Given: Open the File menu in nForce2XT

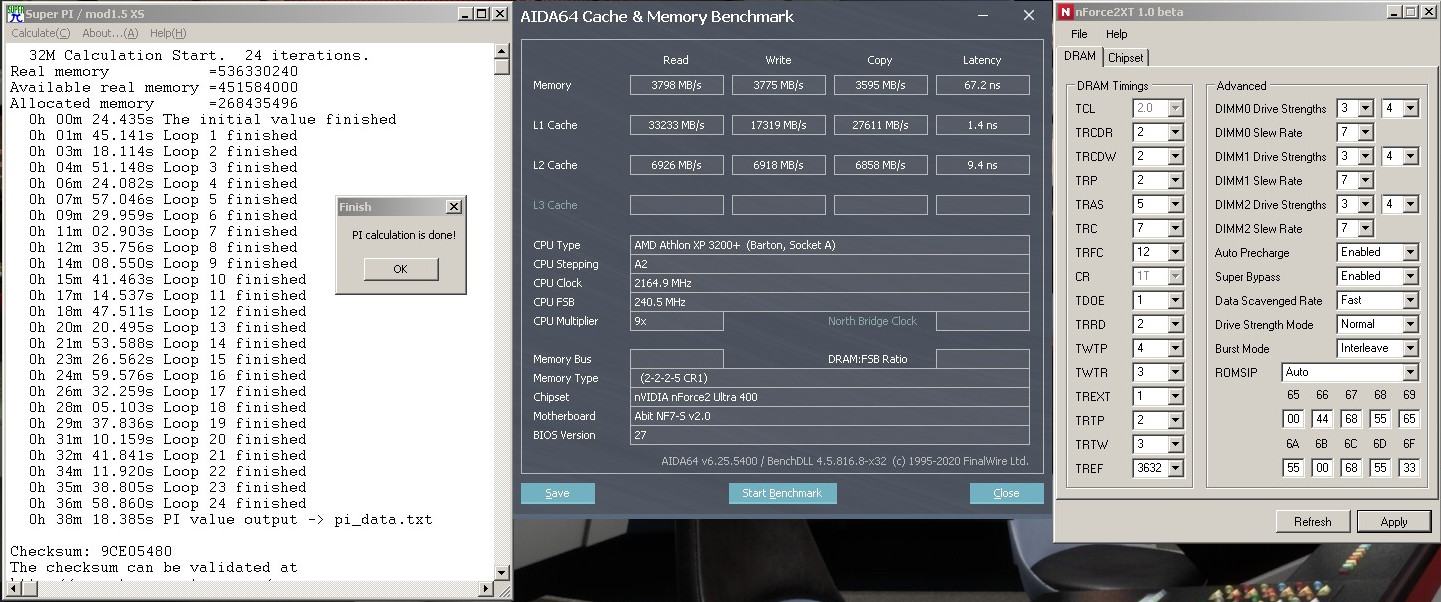Looking at the screenshot, I should click(1079, 34).
